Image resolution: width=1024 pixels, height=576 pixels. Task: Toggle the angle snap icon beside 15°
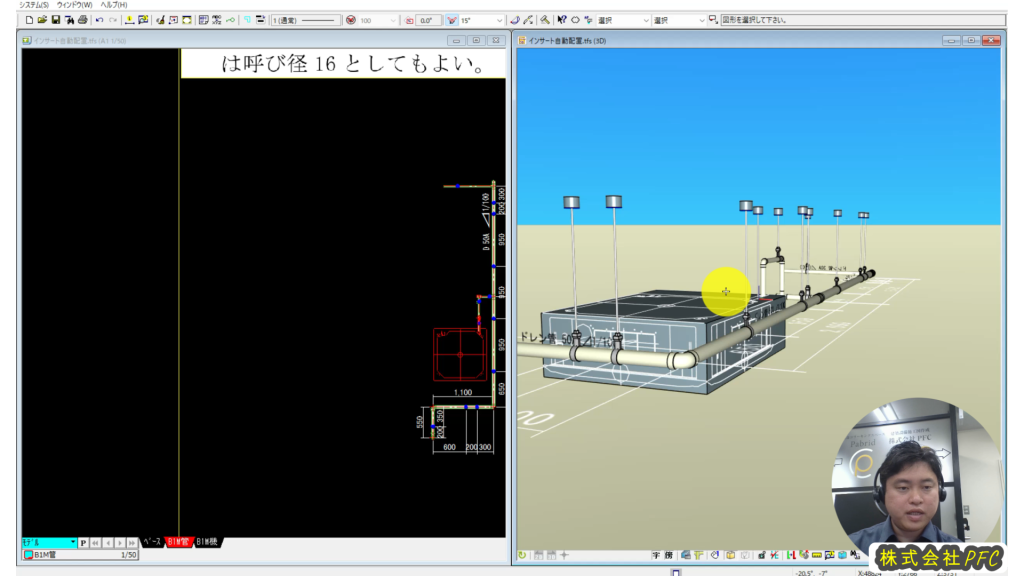(451, 20)
